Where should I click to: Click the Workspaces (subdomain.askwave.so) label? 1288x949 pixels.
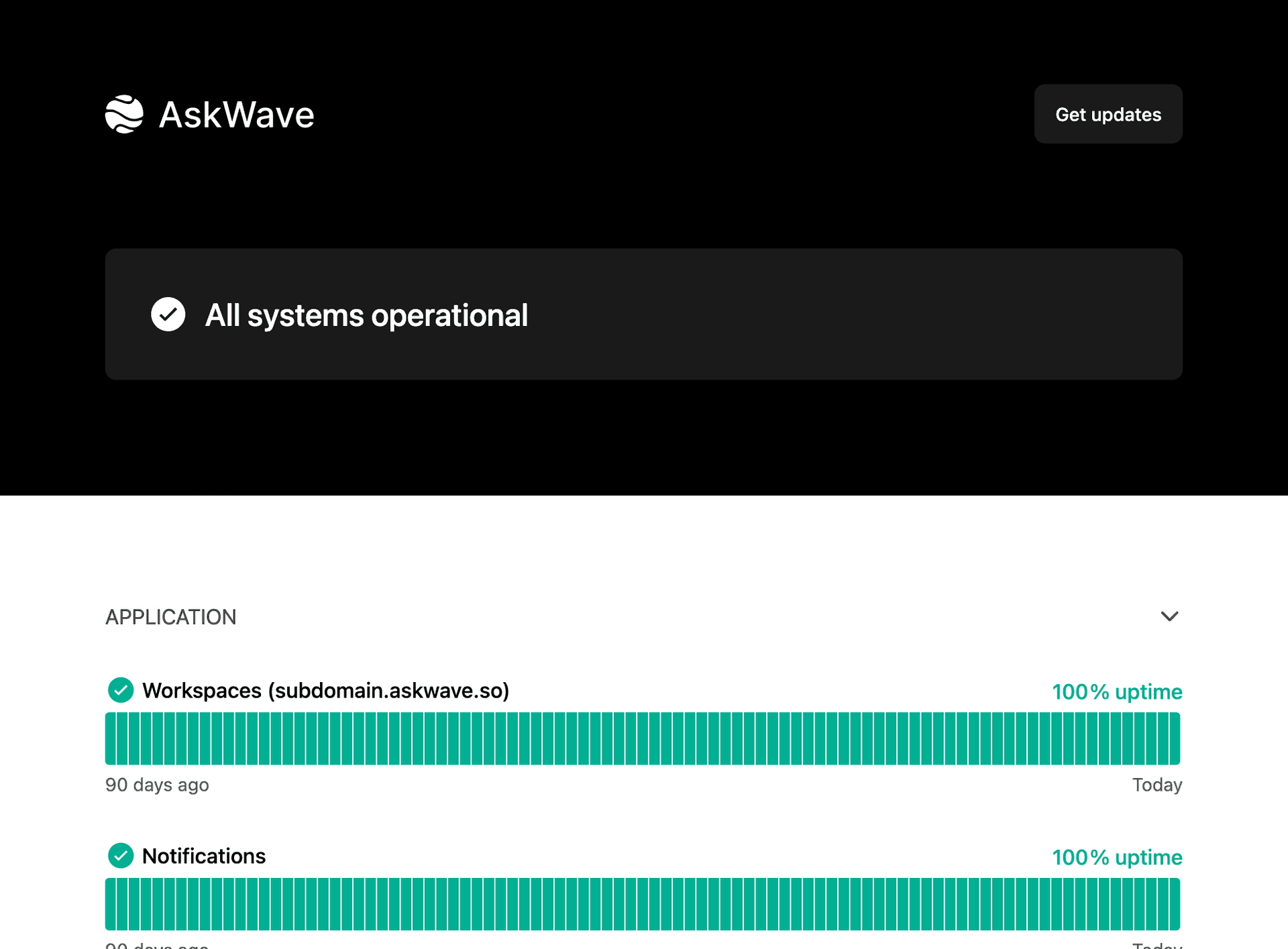(326, 691)
